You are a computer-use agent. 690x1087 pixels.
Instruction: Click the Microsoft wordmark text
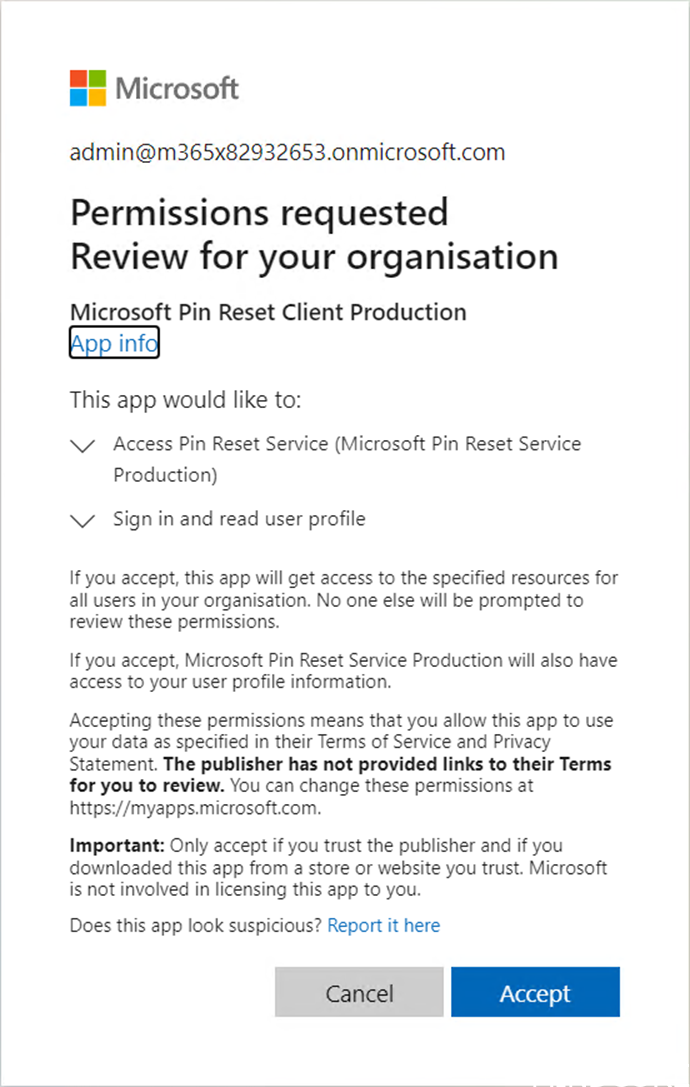(x=177, y=88)
